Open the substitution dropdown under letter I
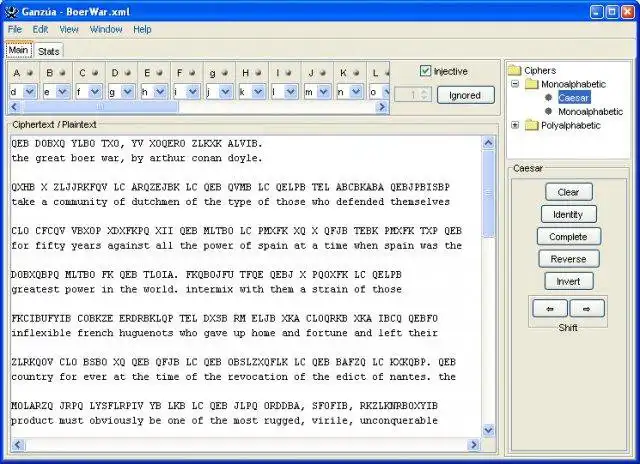Screen dimensions: 640x464 point(291,92)
